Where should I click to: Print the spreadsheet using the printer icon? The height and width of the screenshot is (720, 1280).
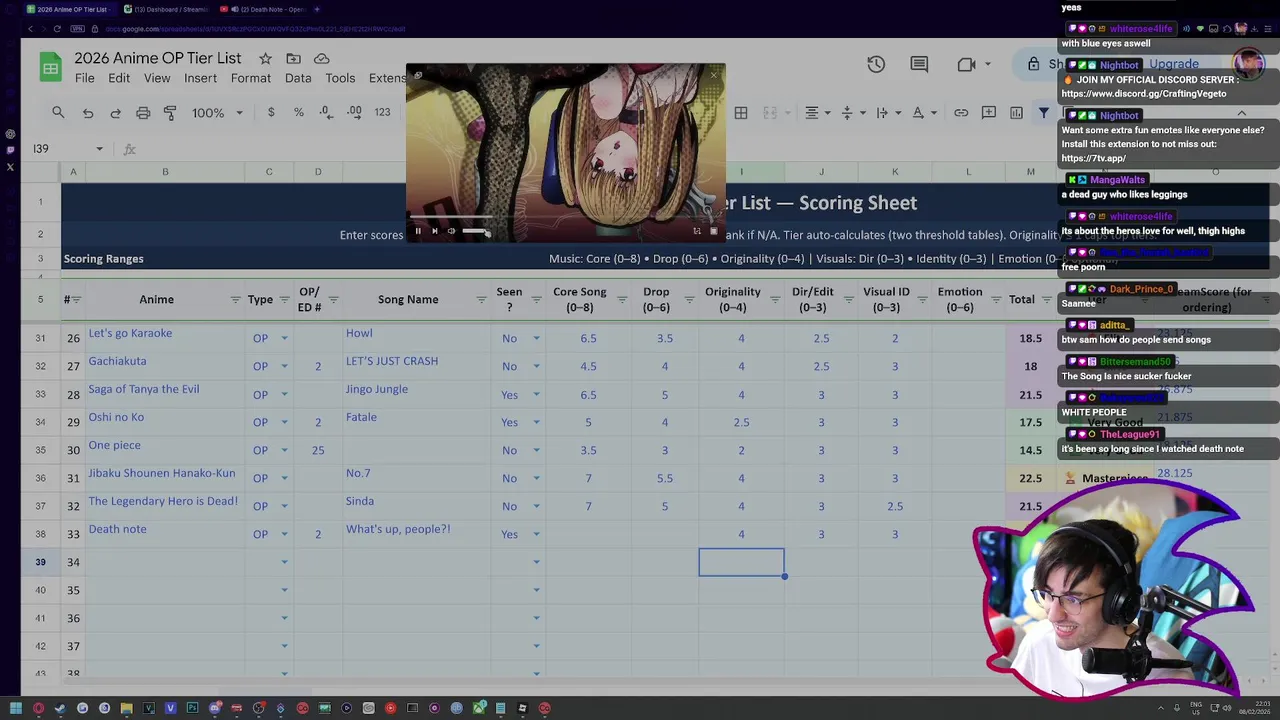coord(143,113)
